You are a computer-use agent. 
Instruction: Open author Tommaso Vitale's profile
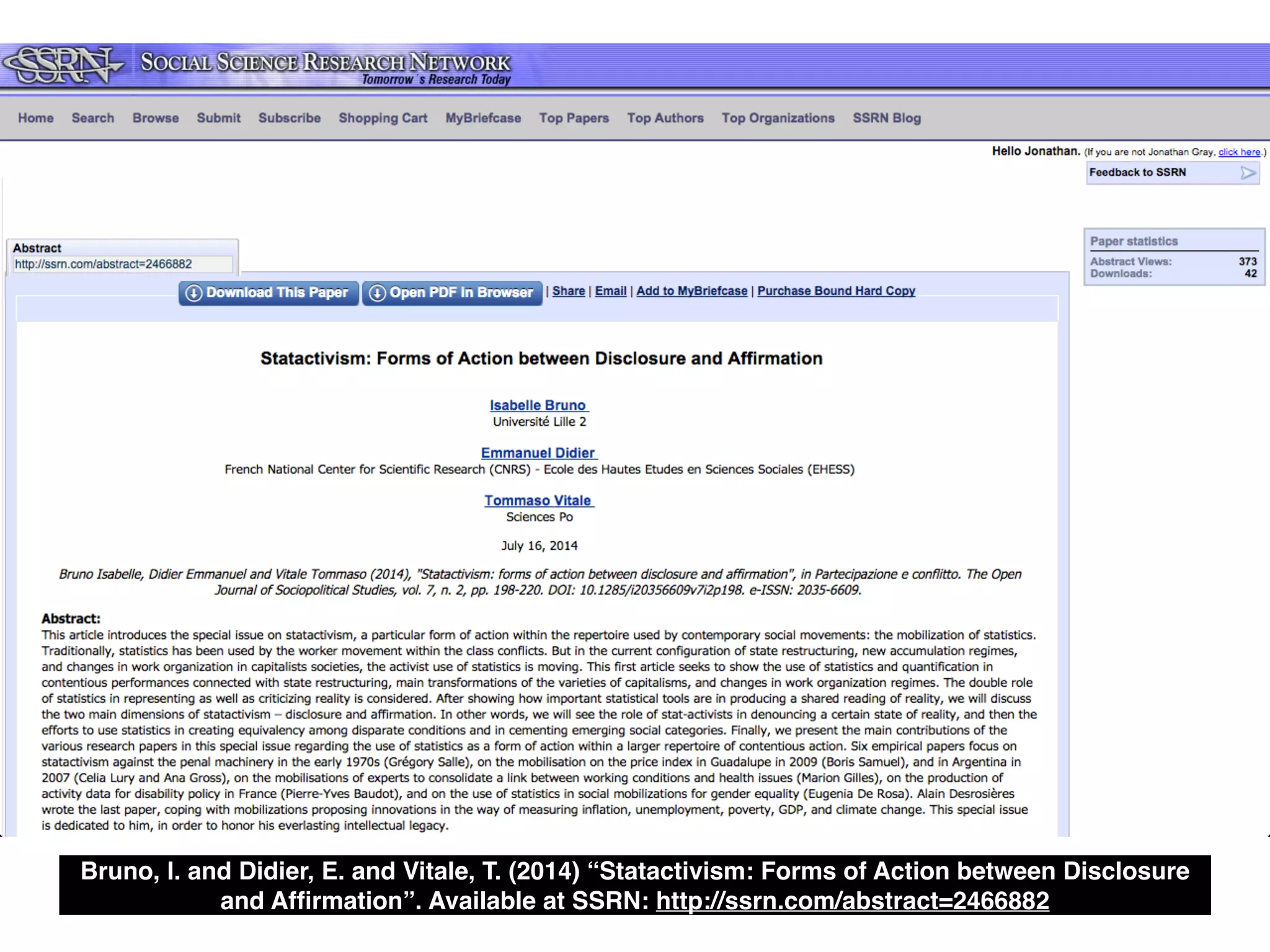pyautogui.click(x=538, y=500)
